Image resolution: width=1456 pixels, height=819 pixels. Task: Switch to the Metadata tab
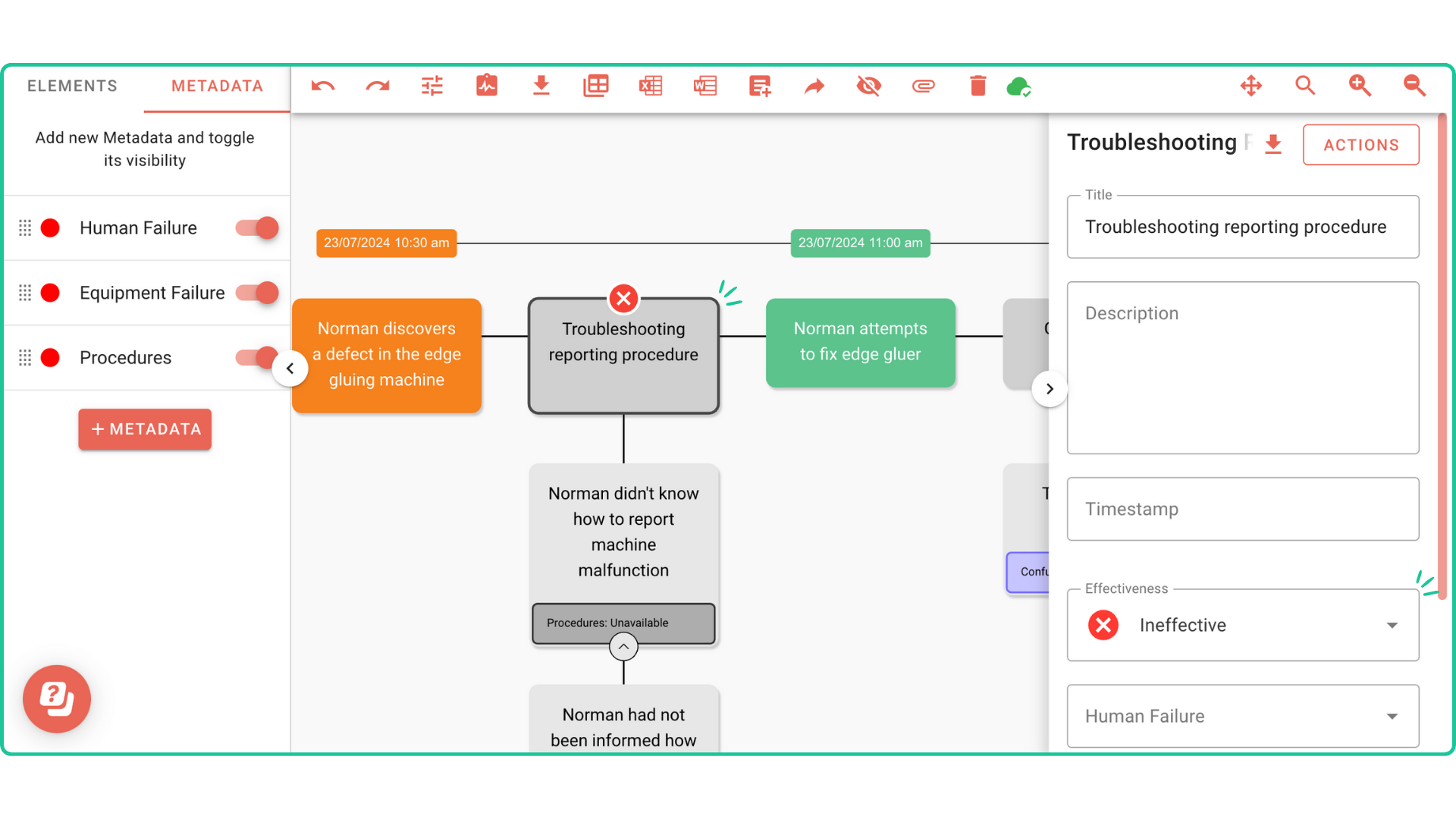coord(217,86)
